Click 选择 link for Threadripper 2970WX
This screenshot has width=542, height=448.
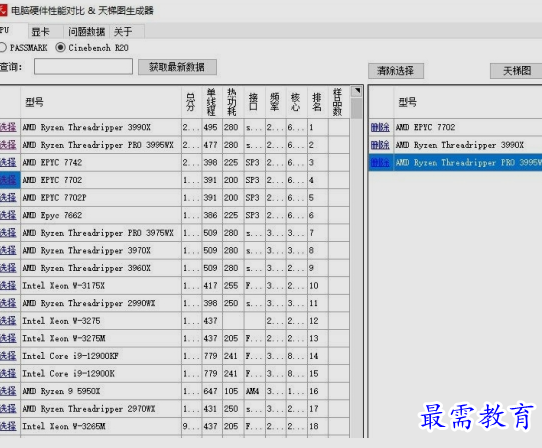[8, 409]
